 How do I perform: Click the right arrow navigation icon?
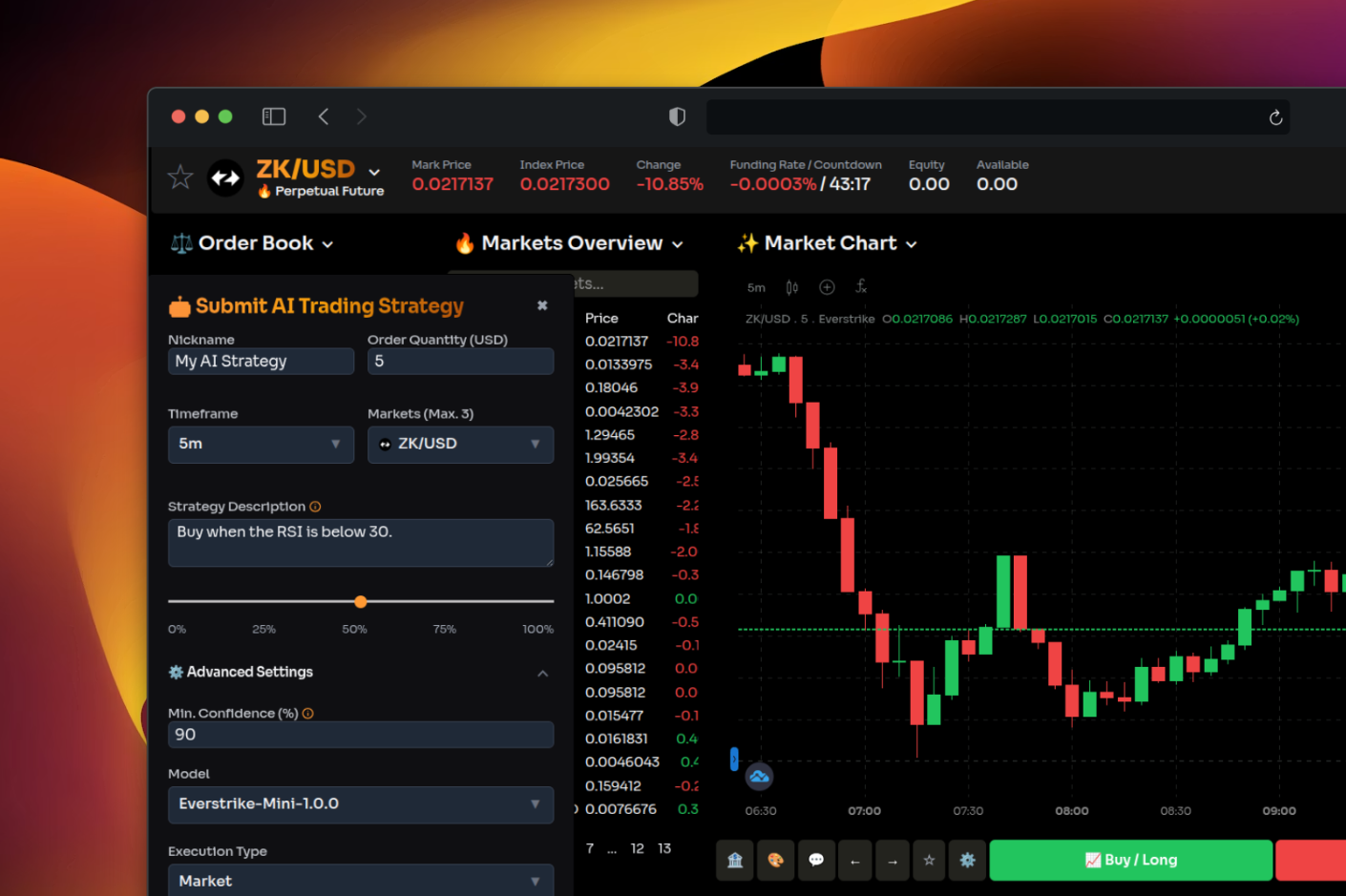click(892, 860)
